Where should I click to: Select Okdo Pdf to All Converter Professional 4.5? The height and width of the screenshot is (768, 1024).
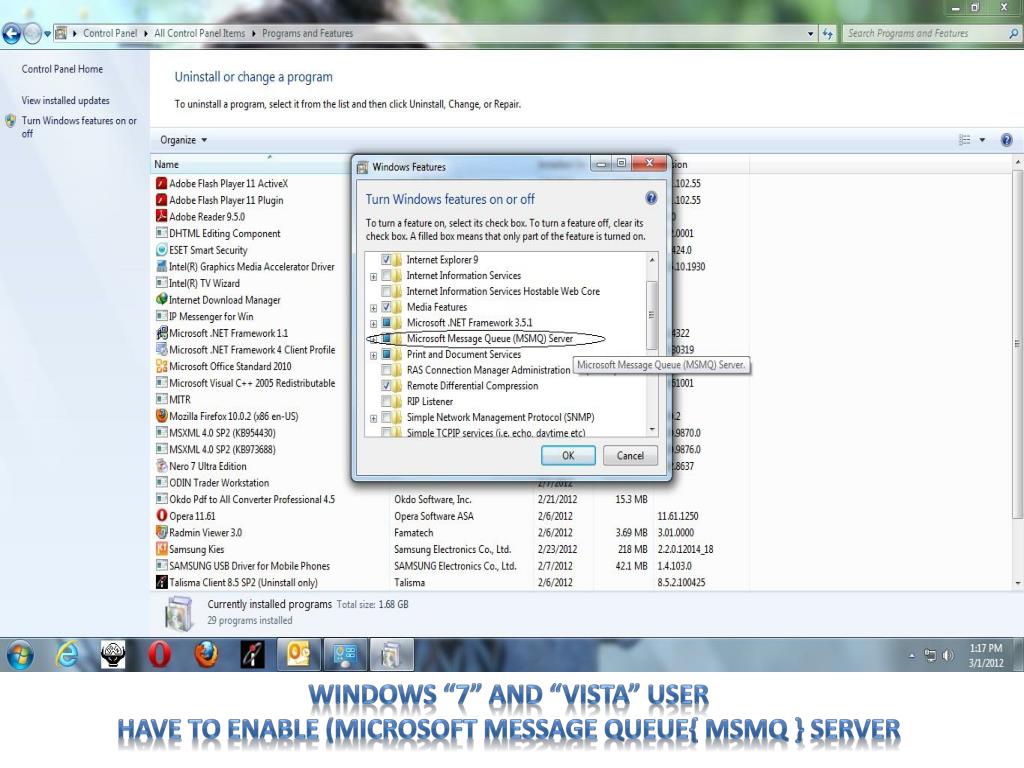251,499
